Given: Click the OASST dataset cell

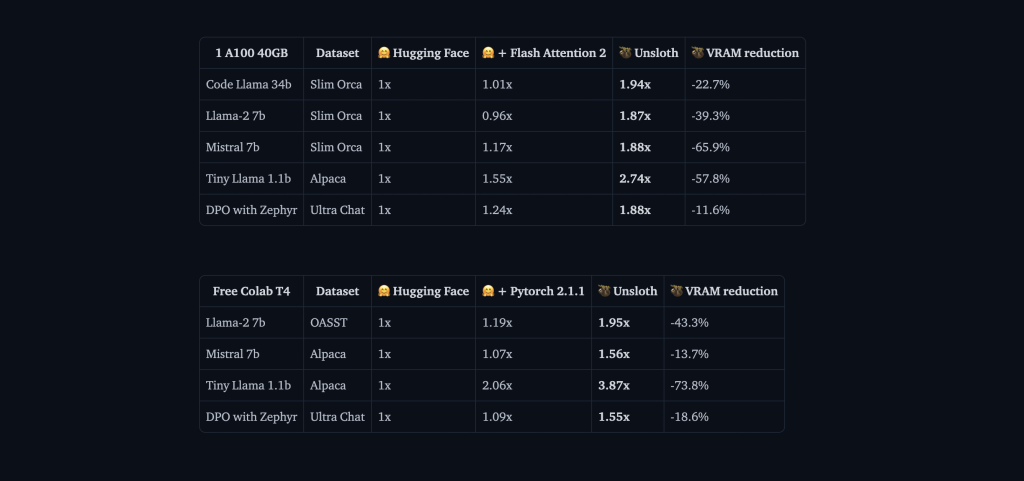Looking at the screenshot, I should tap(329, 323).
